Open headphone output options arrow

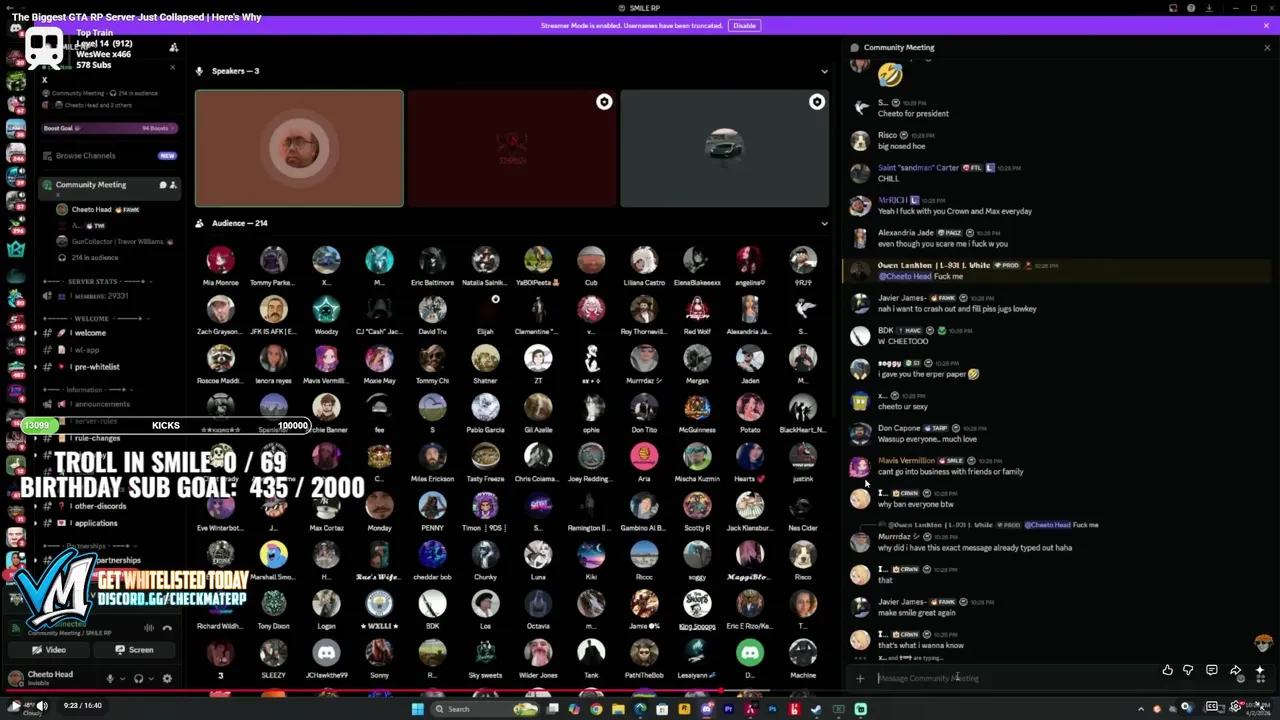click(x=151, y=678)
